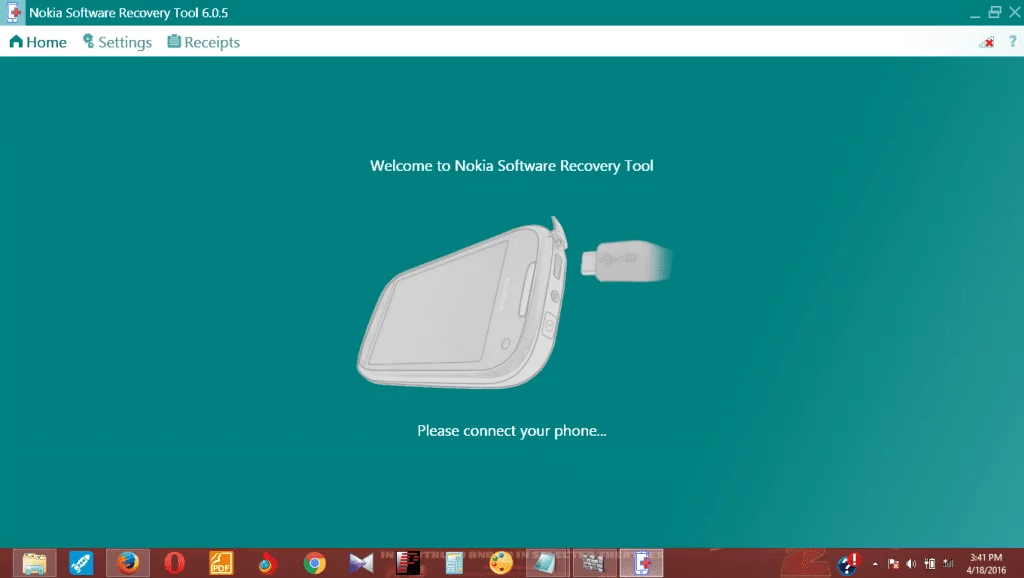The height and width of the screenshot is (578, 1024).
Task: Open the orange PDF app in taskbar
Action: (221, 563)
